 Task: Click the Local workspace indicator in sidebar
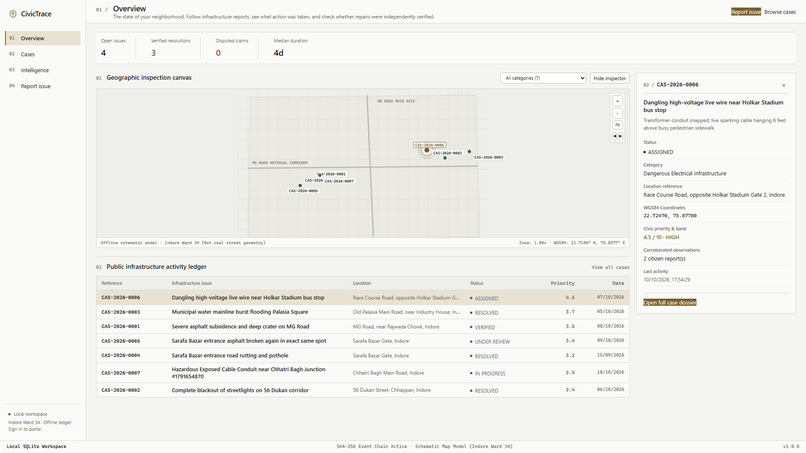[28, 414]
